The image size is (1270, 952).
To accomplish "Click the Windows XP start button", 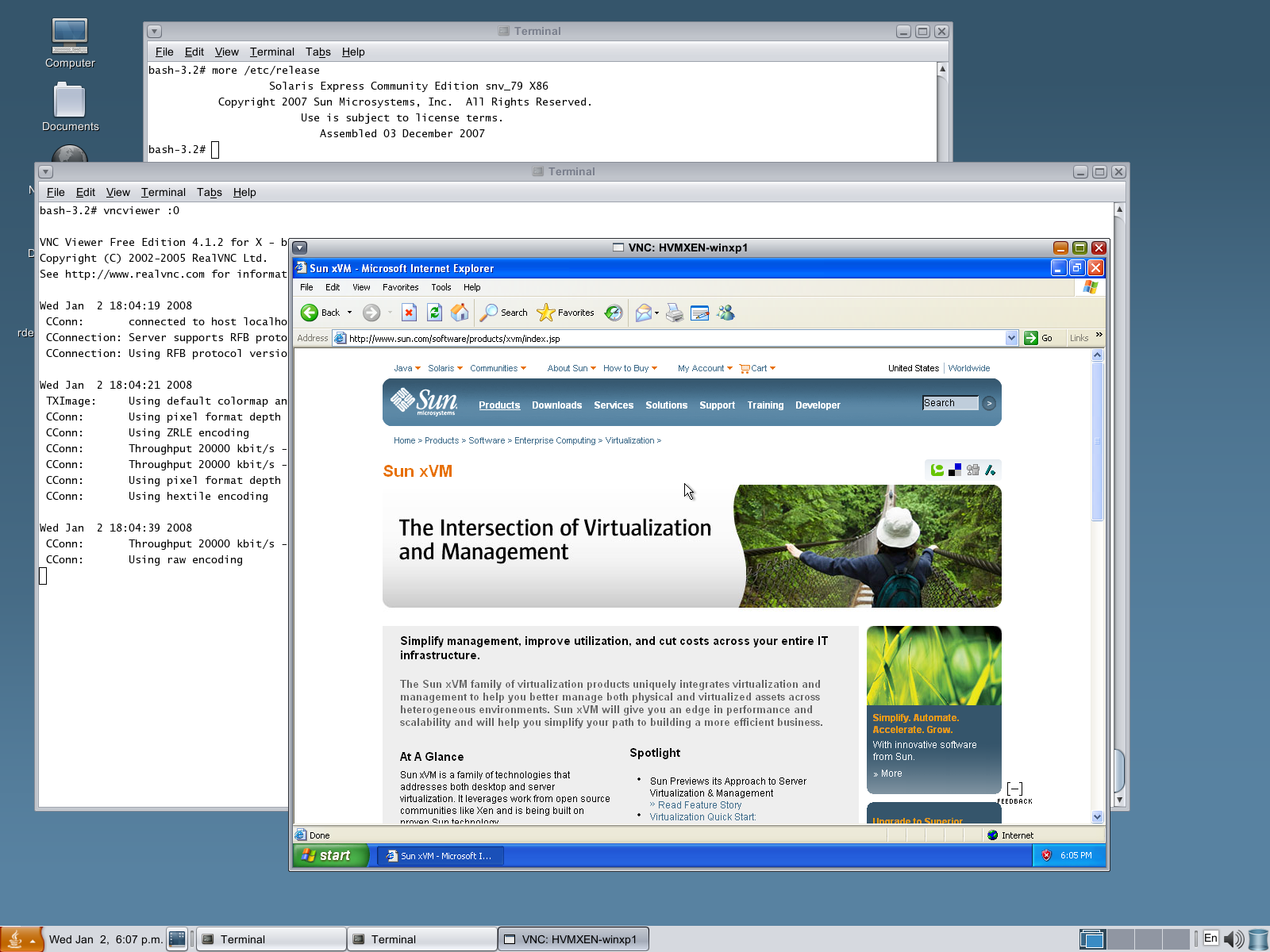I will [331, 855].
